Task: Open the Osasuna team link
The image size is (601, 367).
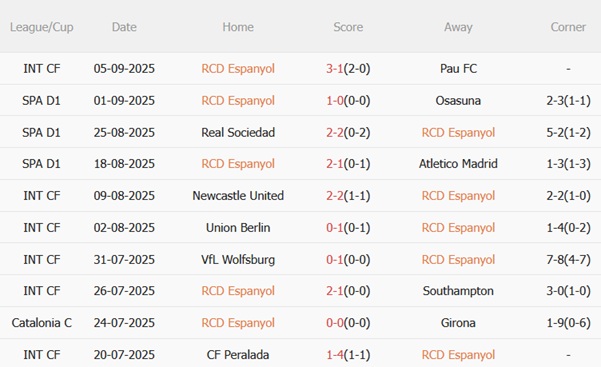Action: pyautogui.click(x=458, y=100)
